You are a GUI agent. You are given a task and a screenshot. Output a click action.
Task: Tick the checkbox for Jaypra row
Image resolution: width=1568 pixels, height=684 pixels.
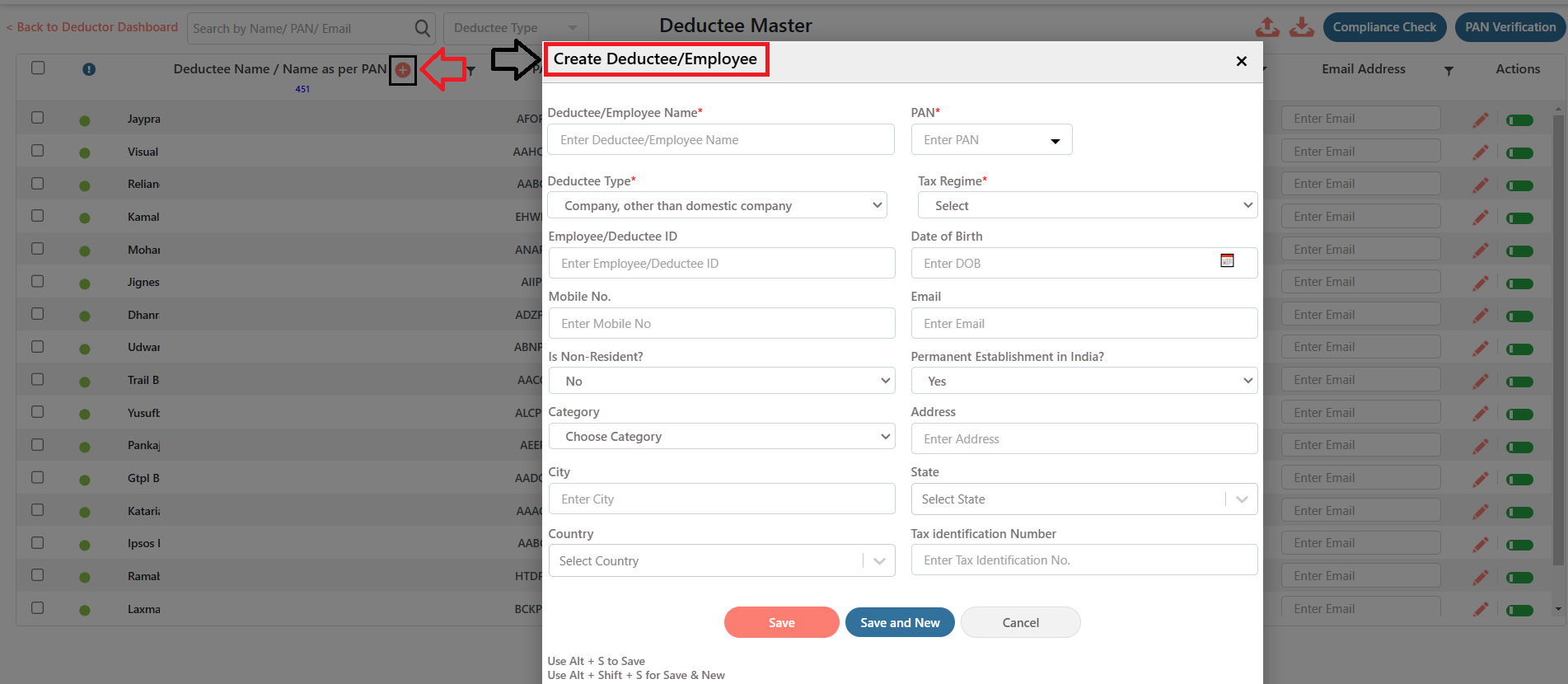38,117
